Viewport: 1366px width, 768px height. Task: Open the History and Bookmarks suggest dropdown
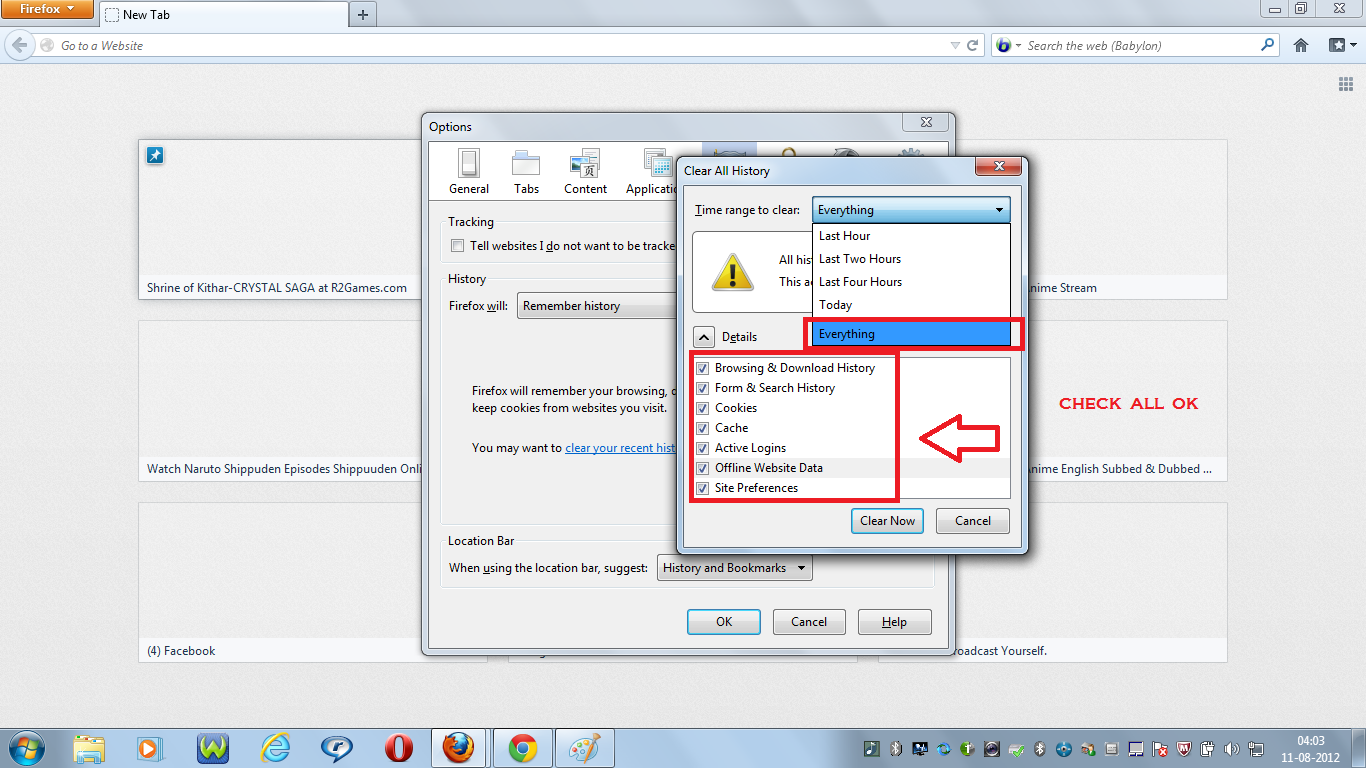735,568
